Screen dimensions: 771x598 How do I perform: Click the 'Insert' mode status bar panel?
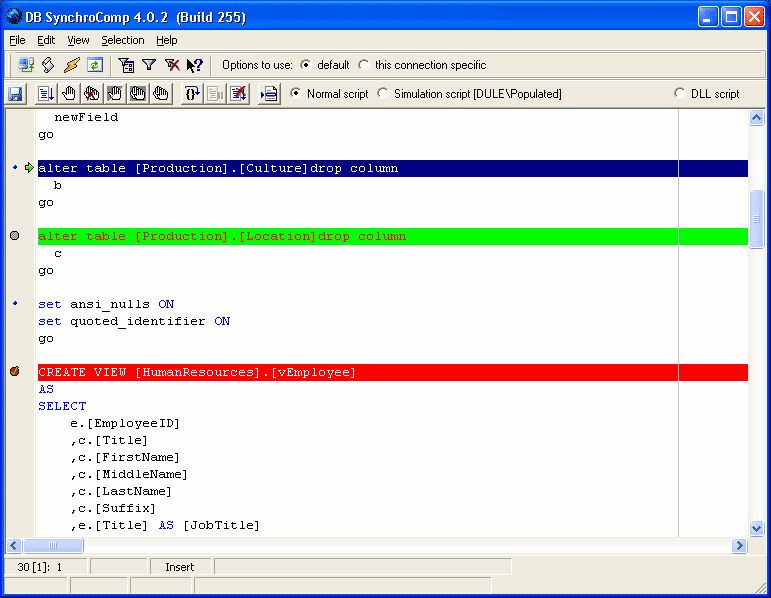[180, 567]
